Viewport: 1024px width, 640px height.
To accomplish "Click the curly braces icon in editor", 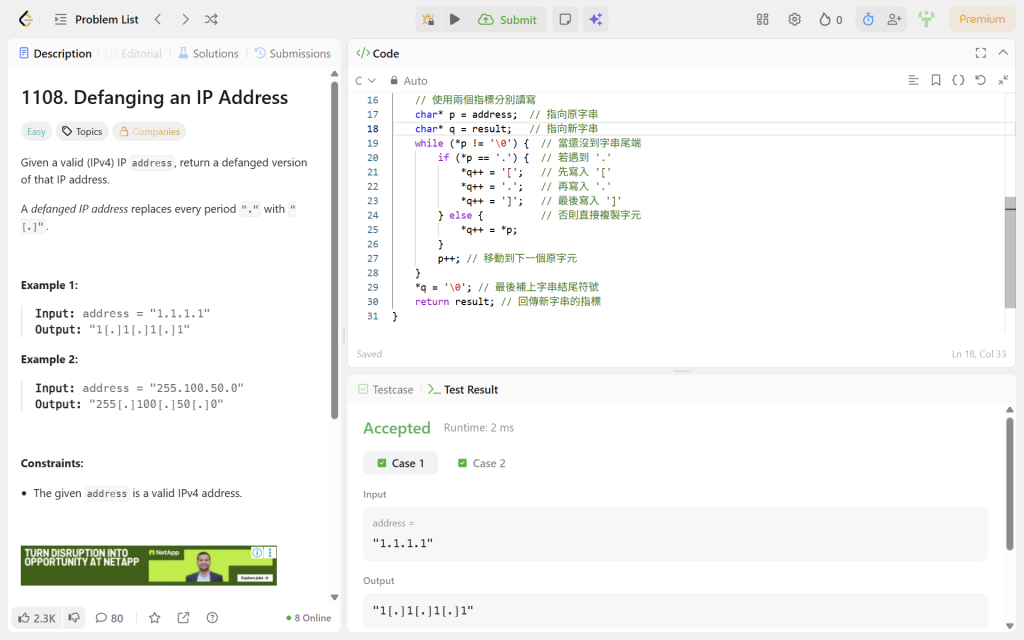I will [958, 80].
